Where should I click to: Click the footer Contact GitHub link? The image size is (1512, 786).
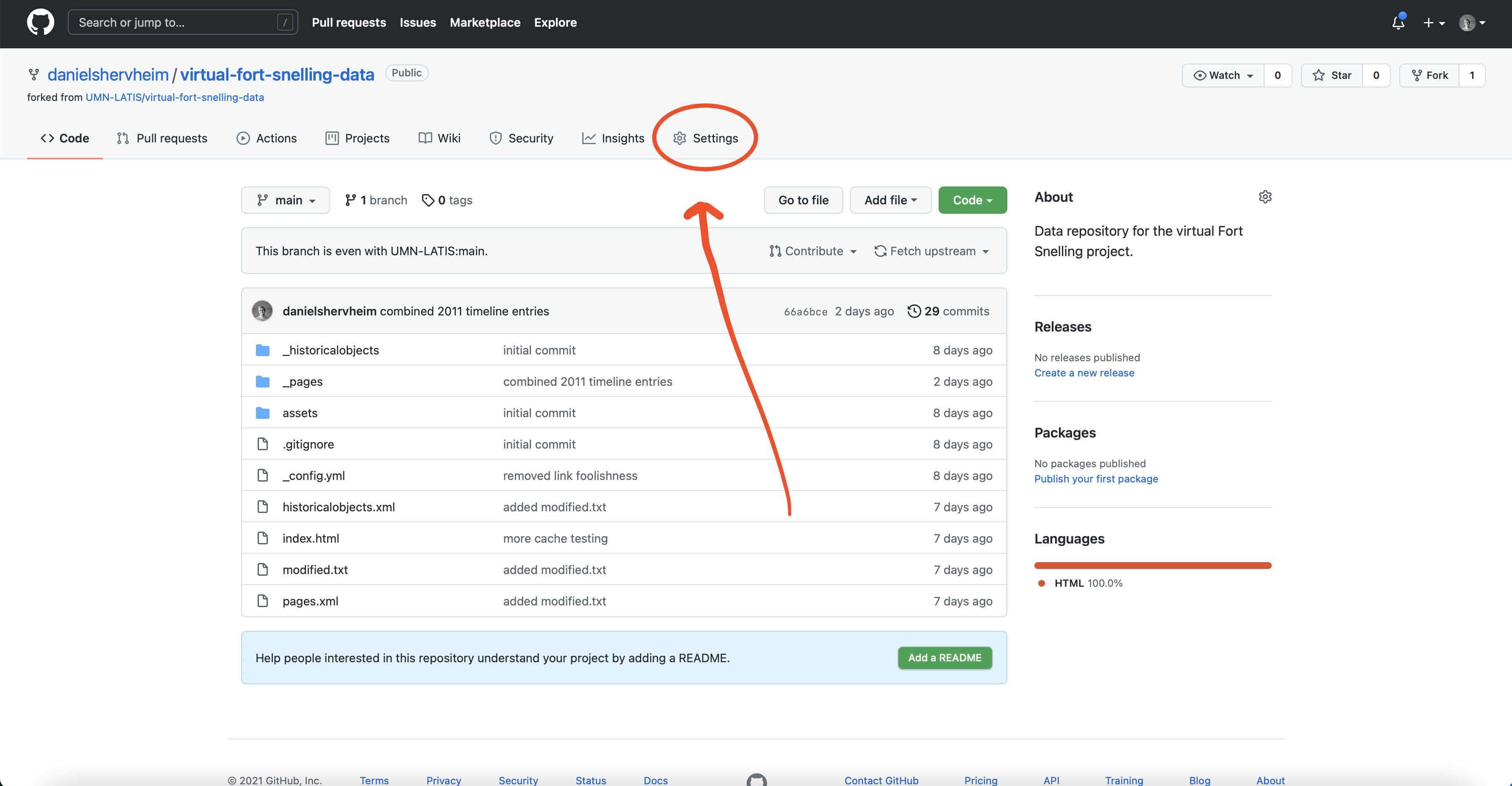coord(881,780)
